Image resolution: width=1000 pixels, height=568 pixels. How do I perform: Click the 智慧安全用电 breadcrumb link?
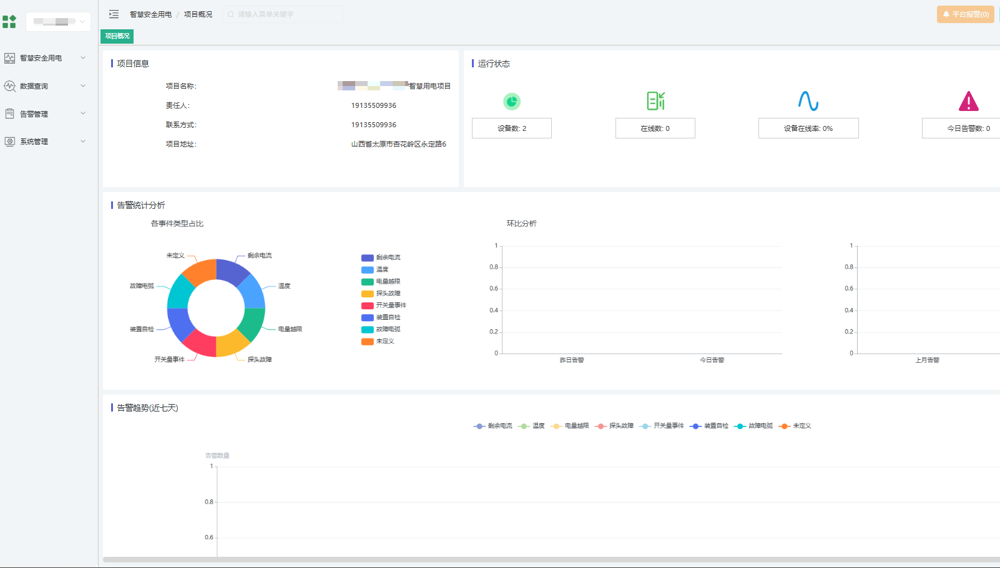[150, 15]
